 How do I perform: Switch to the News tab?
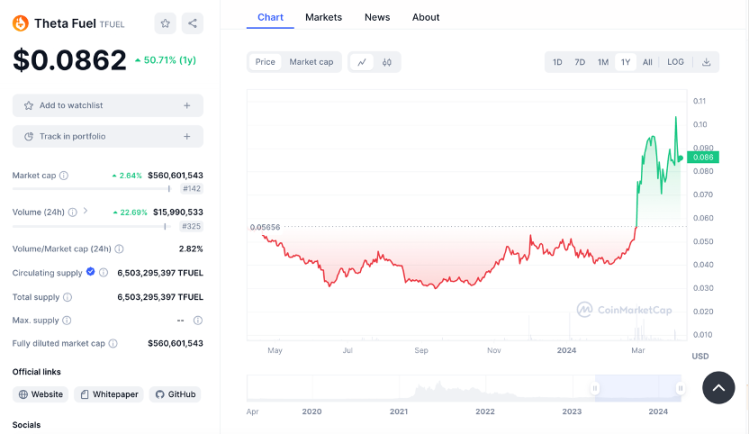click(x=377, y=17)
